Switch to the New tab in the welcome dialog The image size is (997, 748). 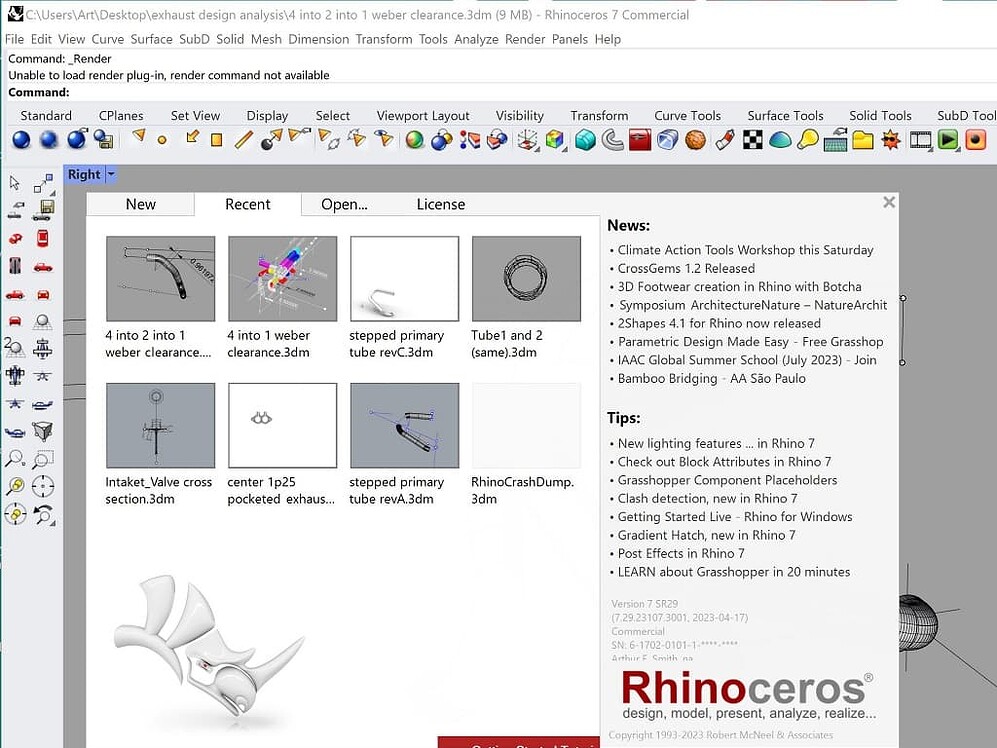(140, 204)
